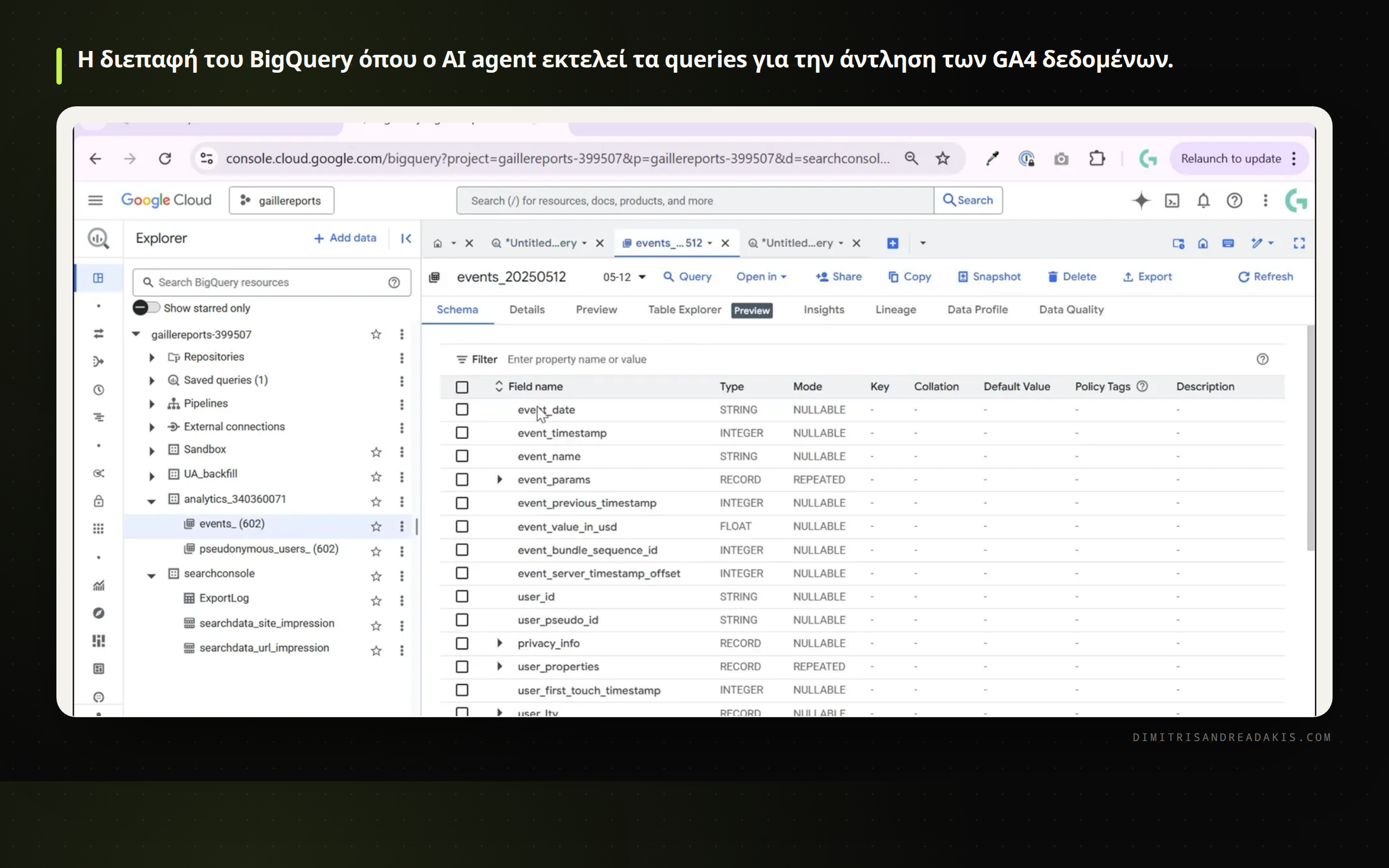Open the Lineage tab

895,310
